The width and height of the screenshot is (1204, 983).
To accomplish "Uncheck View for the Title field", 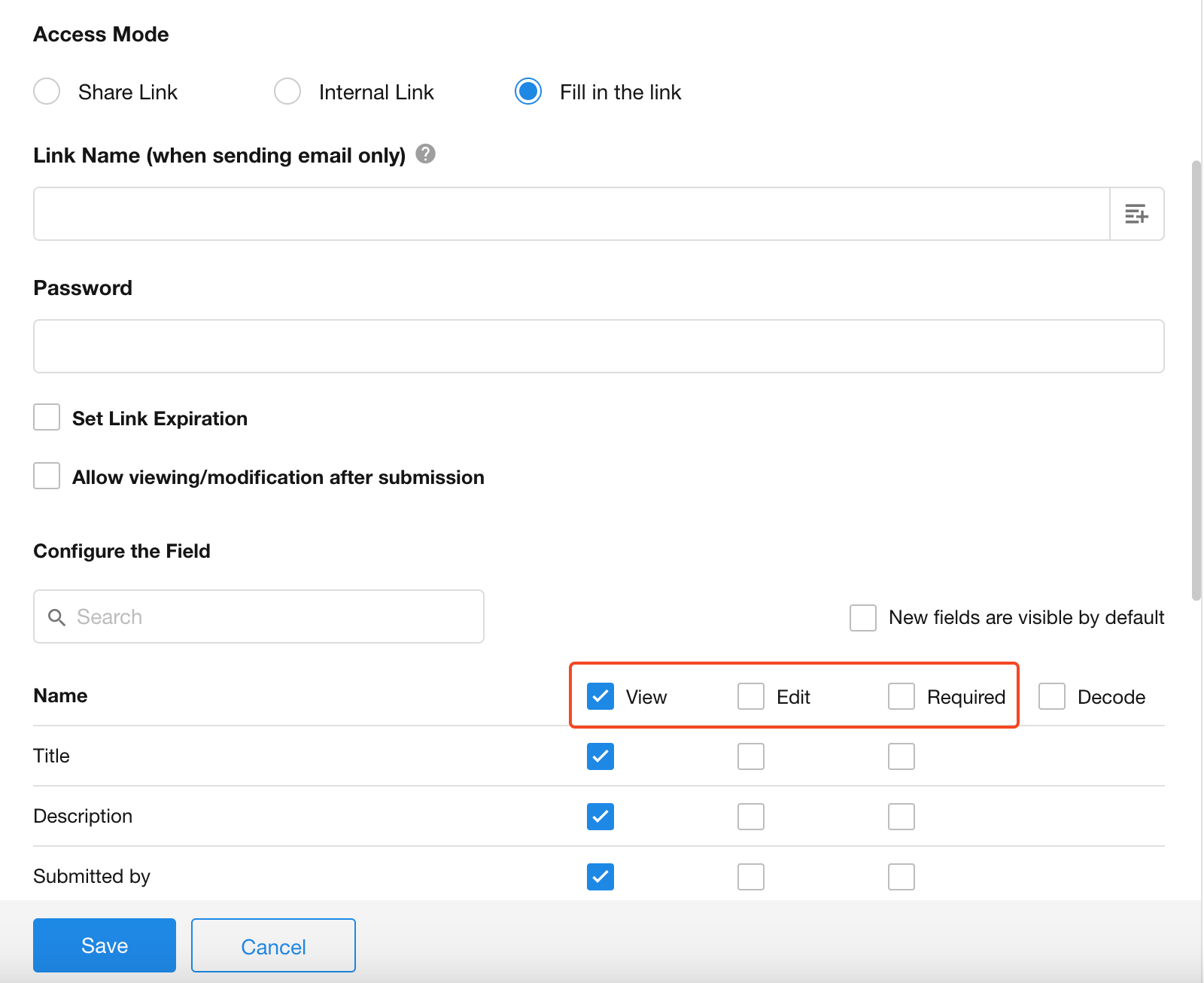I will click(600, 756).
